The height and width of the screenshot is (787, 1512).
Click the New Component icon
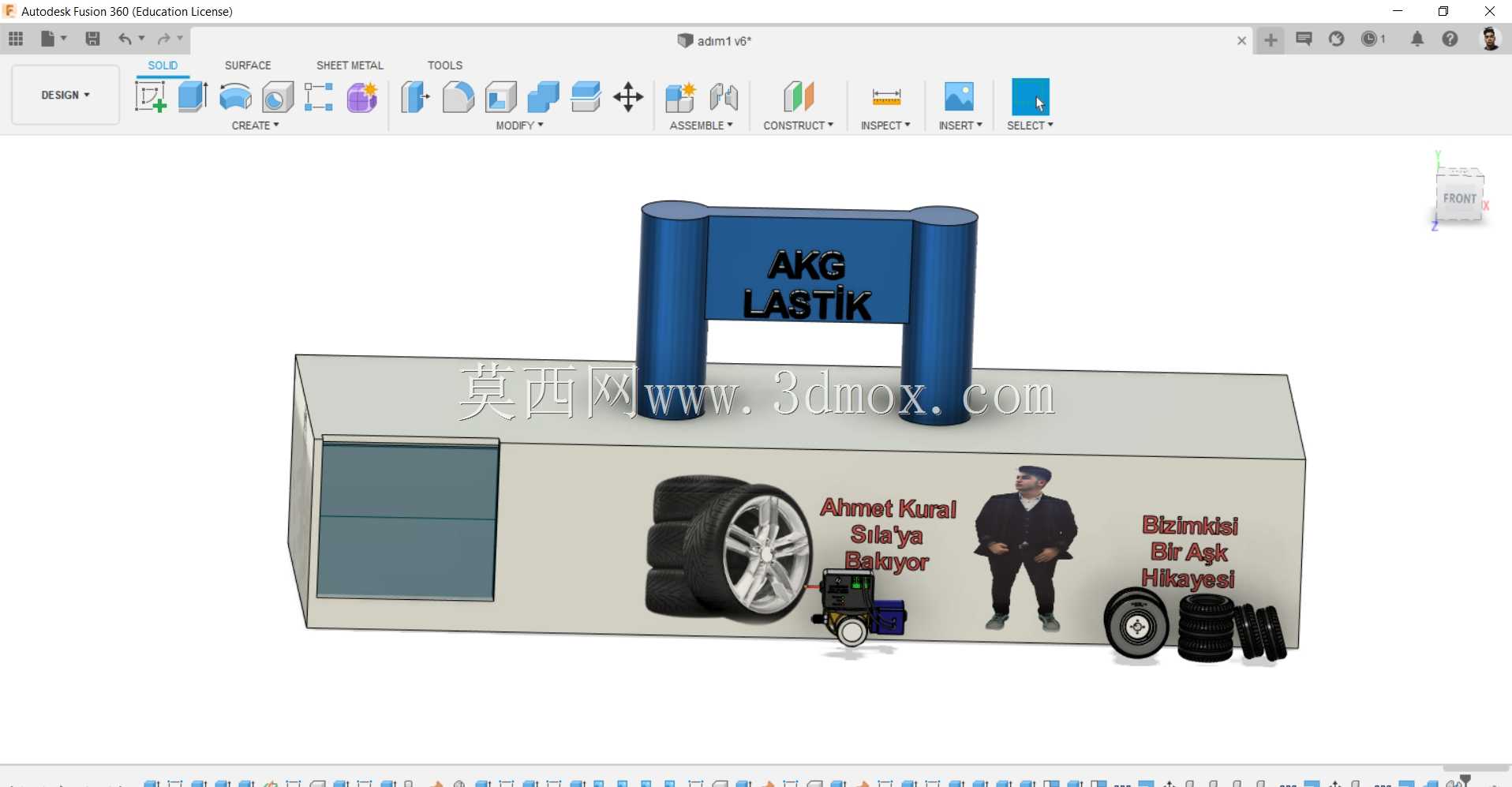[x=680, y=97]
